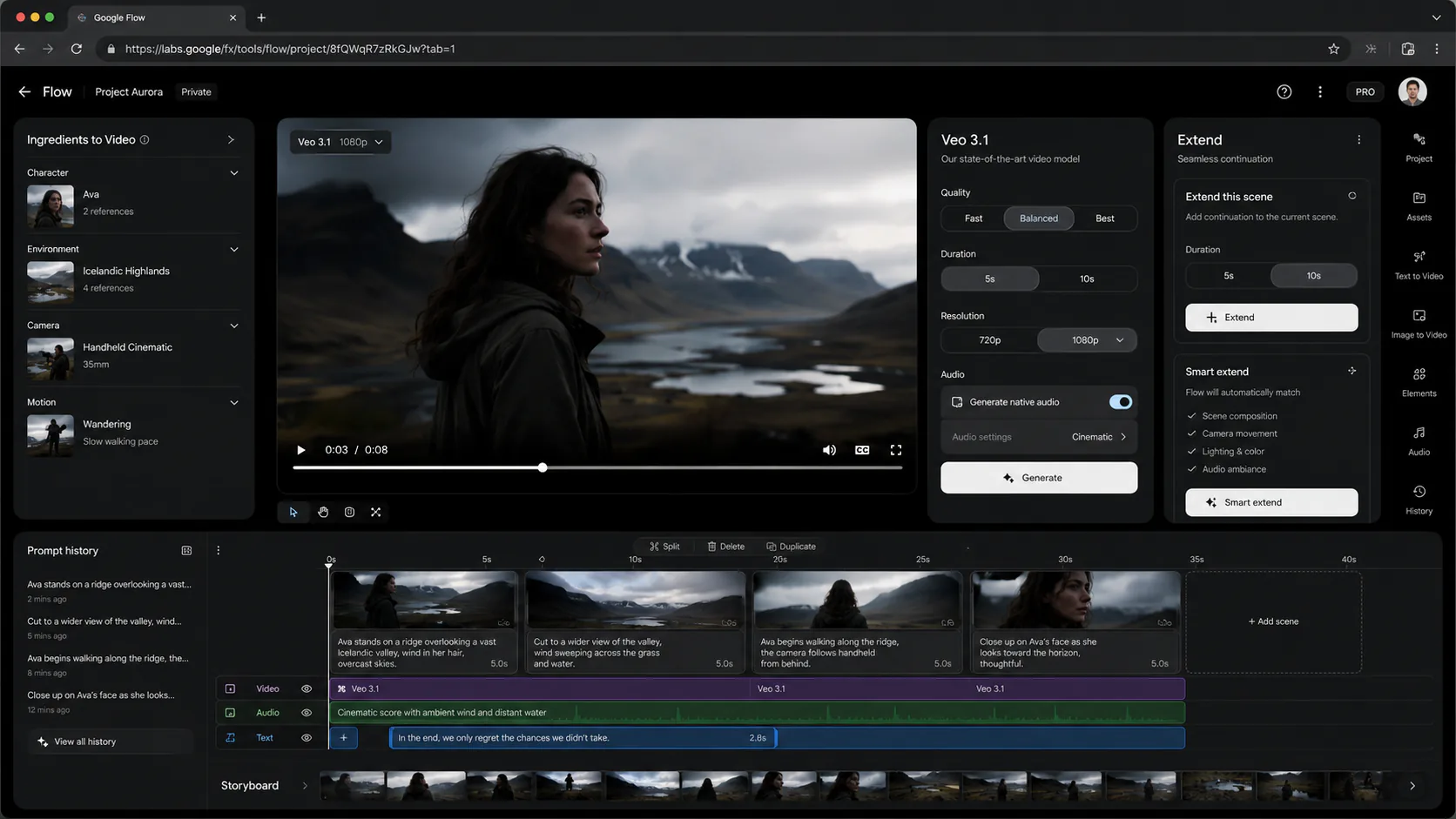
Task: Toggle Scene composition checkmark
Action: pyautogui.click(x=1191, y=416)
